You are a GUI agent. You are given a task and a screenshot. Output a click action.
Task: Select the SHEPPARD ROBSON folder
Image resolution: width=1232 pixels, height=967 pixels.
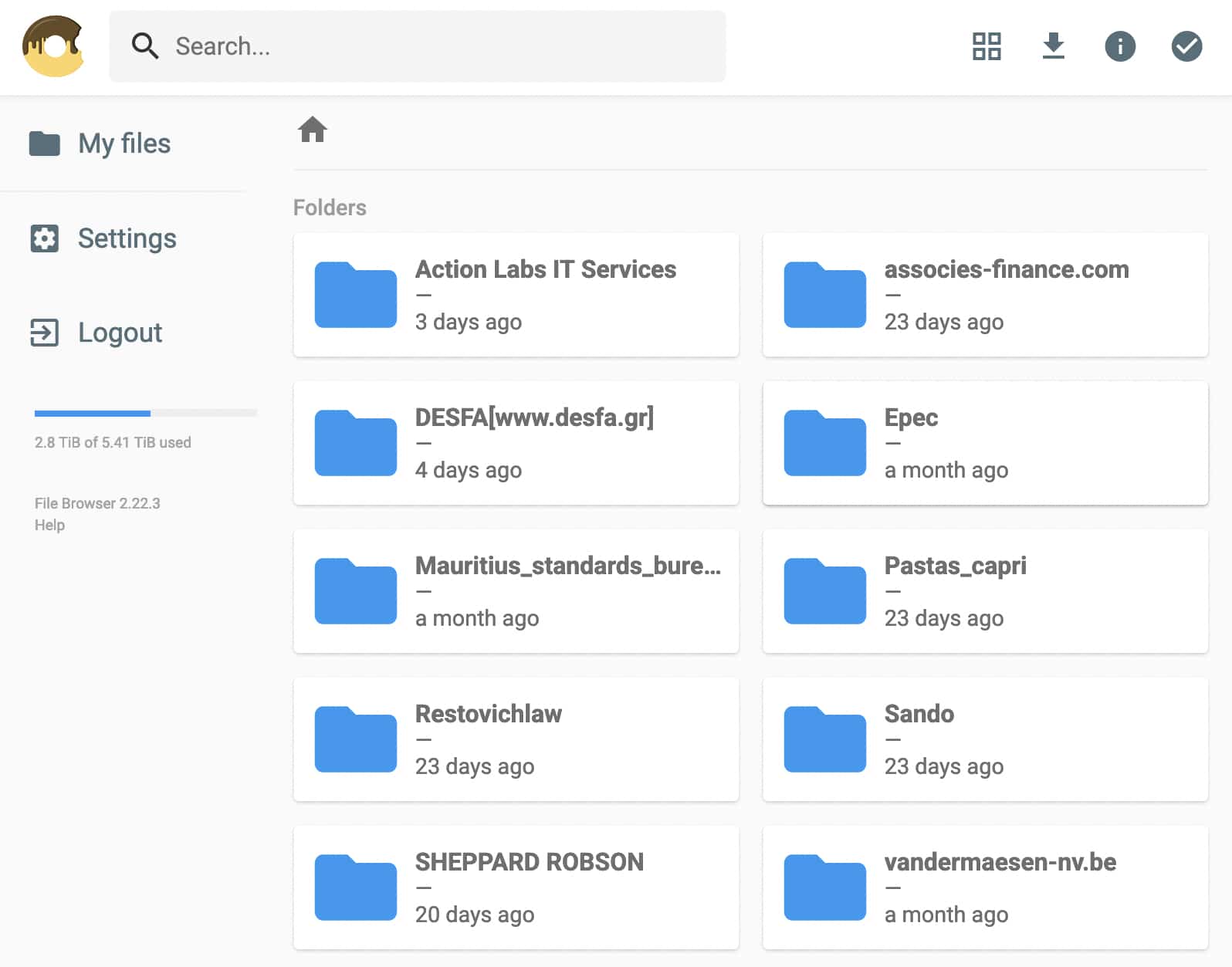click(x=516, y=888)
